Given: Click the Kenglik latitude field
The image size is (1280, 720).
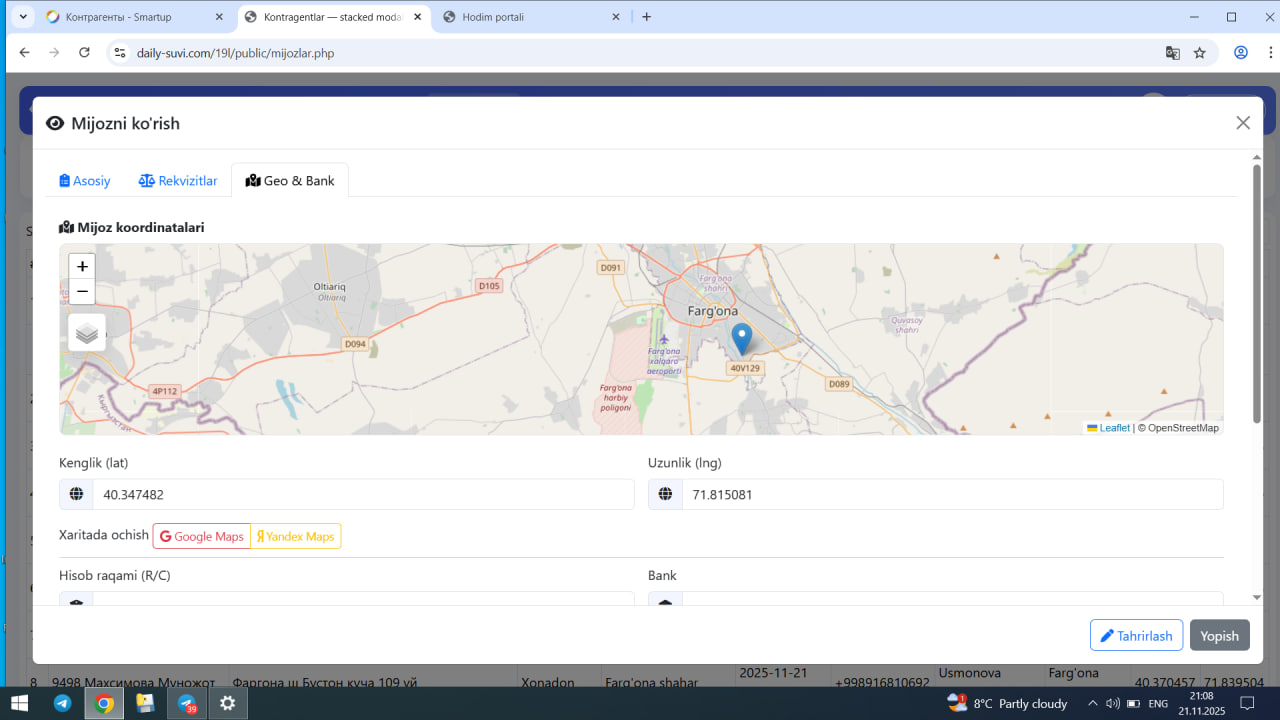Looking at the screenshot, I should (x=362, y=494).
